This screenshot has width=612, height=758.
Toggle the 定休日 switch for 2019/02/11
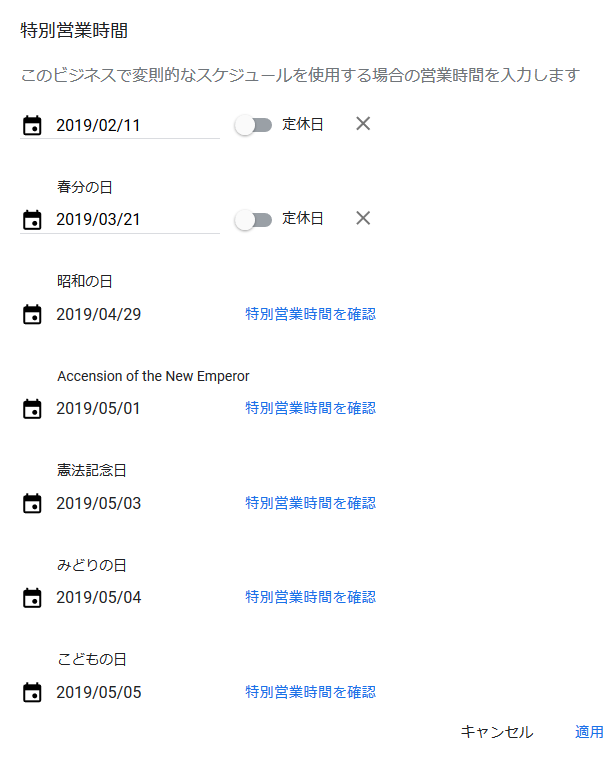[x=253, y=125]
